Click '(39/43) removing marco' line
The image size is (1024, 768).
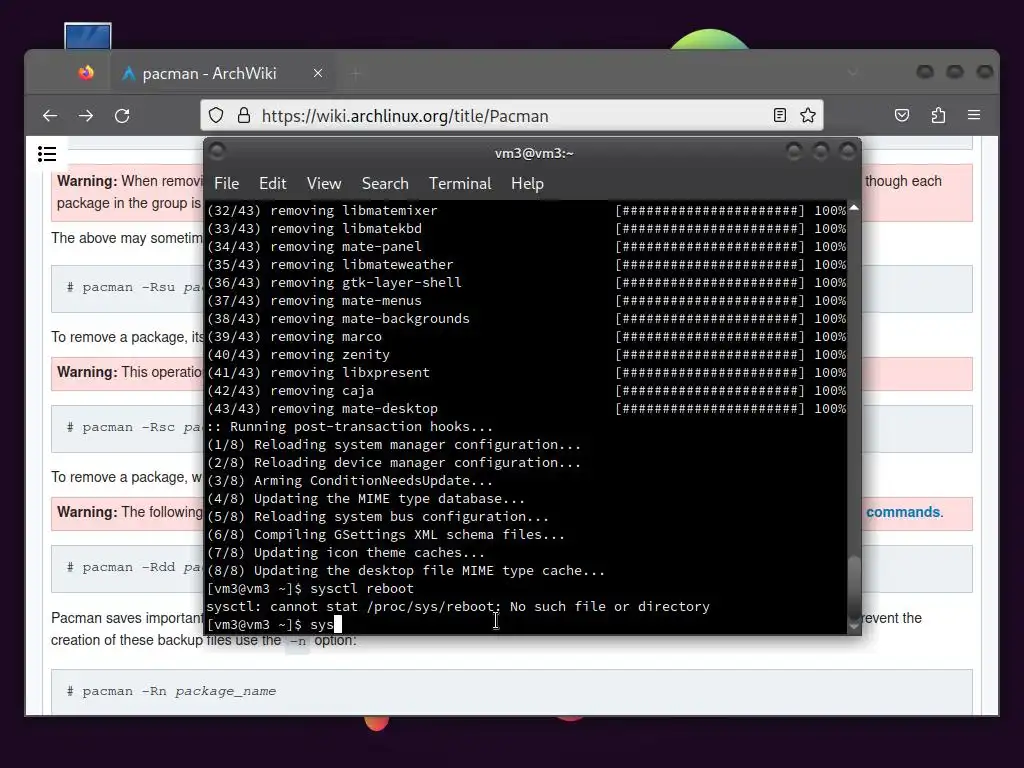point(295,336)
